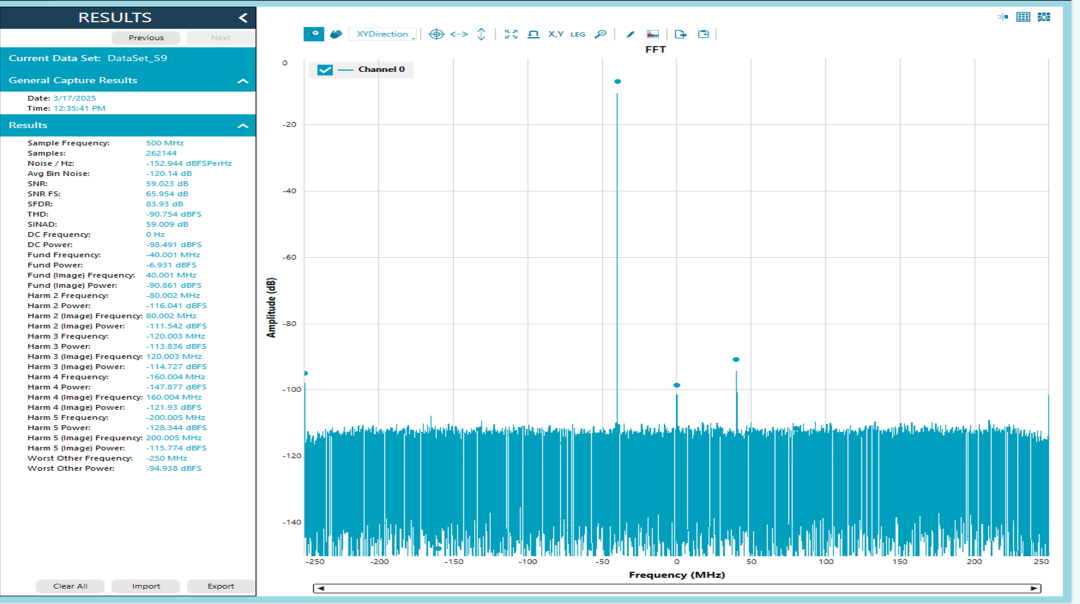Click the Worst Other Frequency value -250 MHz
The image size is (1080, 604).
[167, 458]
